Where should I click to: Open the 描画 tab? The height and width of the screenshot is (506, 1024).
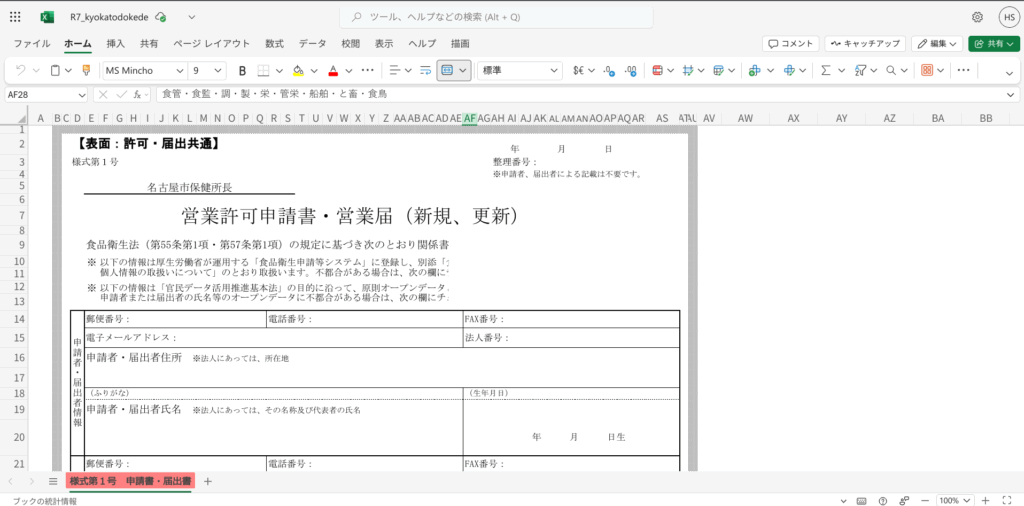[460, 44]
